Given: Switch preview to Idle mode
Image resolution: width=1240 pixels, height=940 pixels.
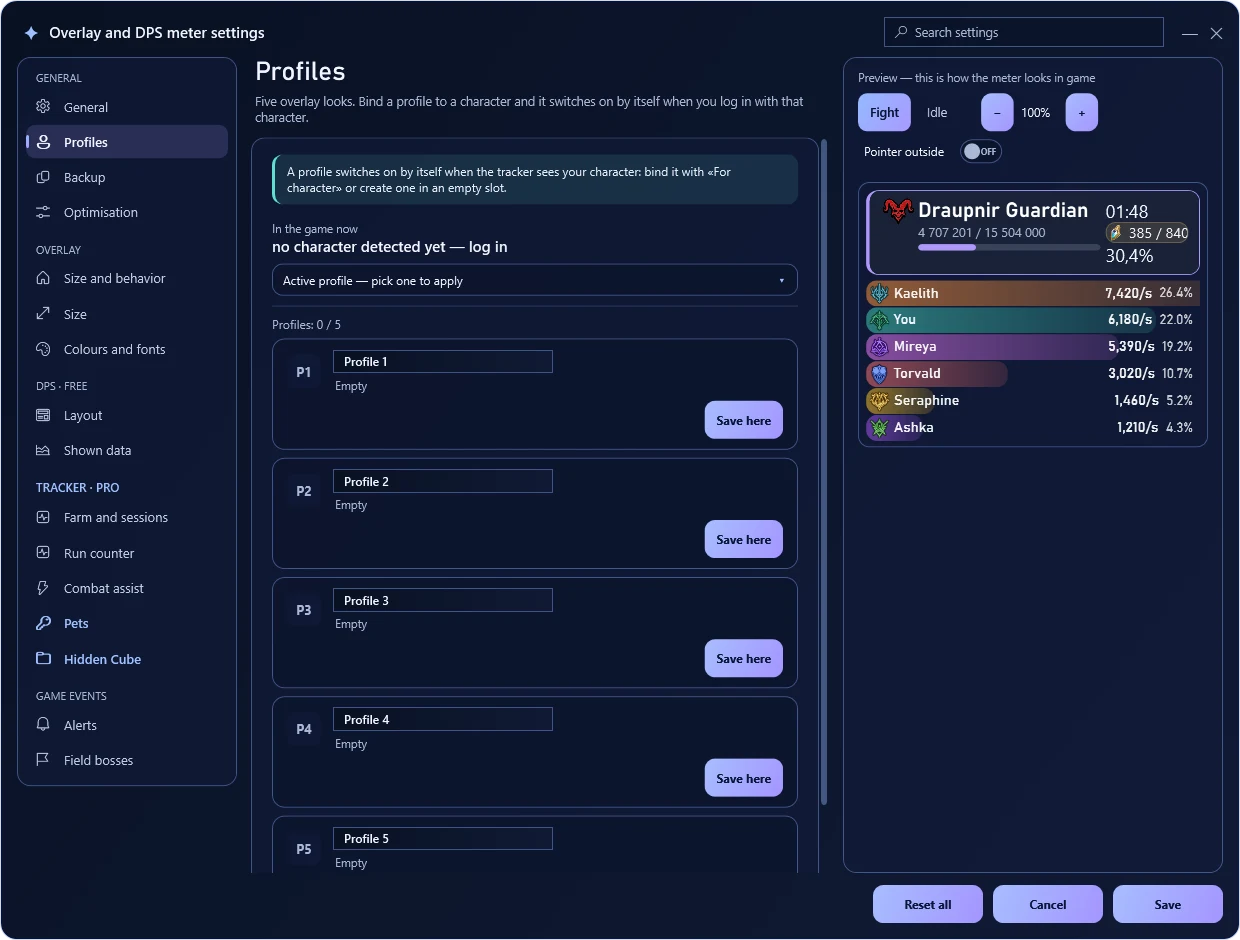Looking at the screenshot, I should (x=937, y=112).
